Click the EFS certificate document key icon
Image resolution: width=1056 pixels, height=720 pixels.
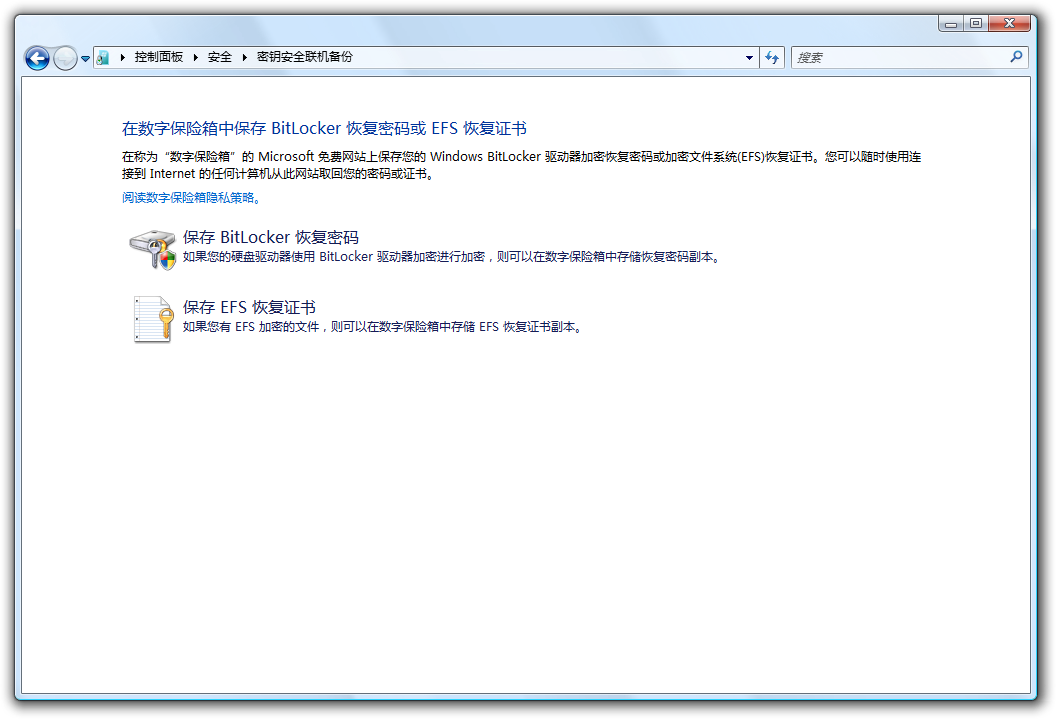[154, 319]
